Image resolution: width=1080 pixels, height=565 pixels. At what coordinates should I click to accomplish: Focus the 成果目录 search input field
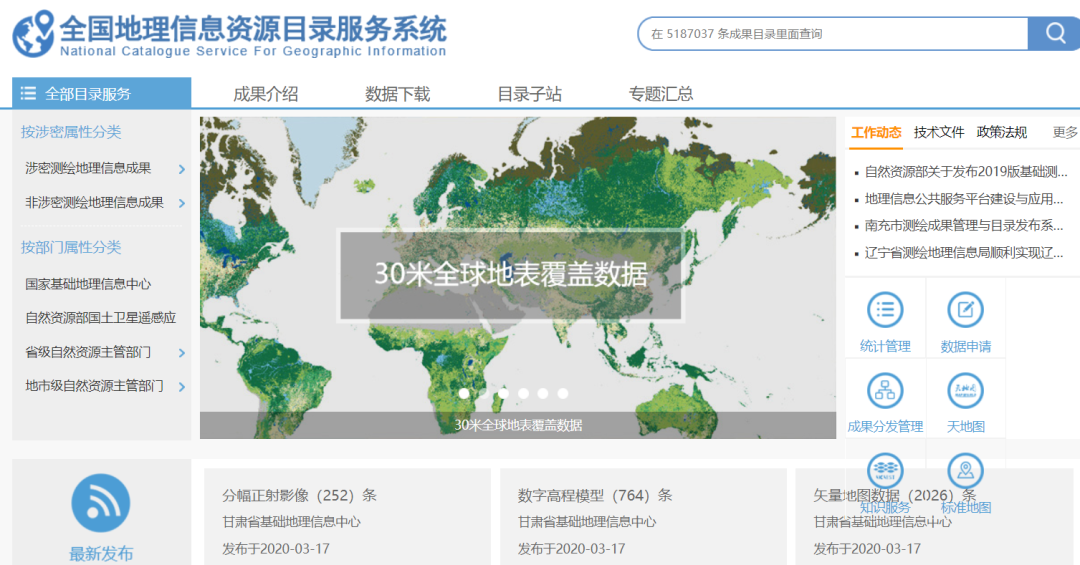pyautogui.click(x=833, y=34)
